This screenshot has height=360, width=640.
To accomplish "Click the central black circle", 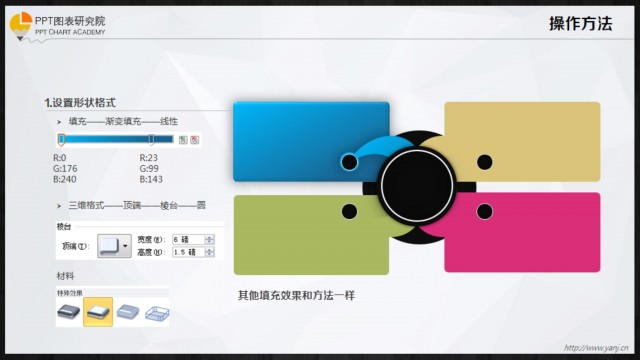I will (x=417, y=186).
